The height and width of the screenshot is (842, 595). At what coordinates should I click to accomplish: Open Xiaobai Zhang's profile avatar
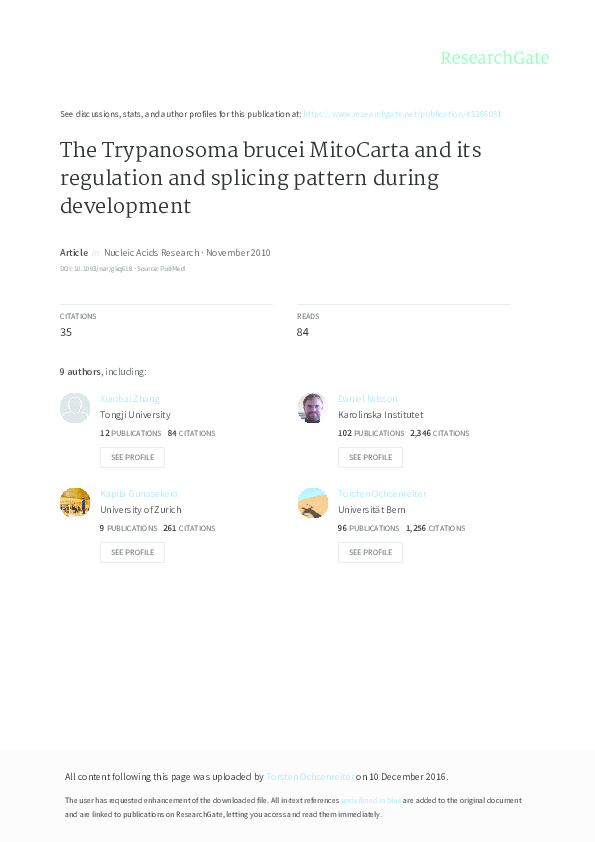pos(74,407)
